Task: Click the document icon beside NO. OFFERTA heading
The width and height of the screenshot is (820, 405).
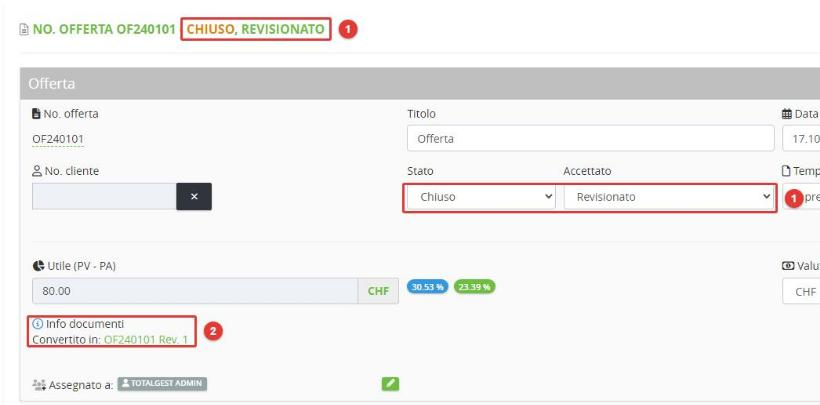Action: pyautogui.click(x=24, y=29)
